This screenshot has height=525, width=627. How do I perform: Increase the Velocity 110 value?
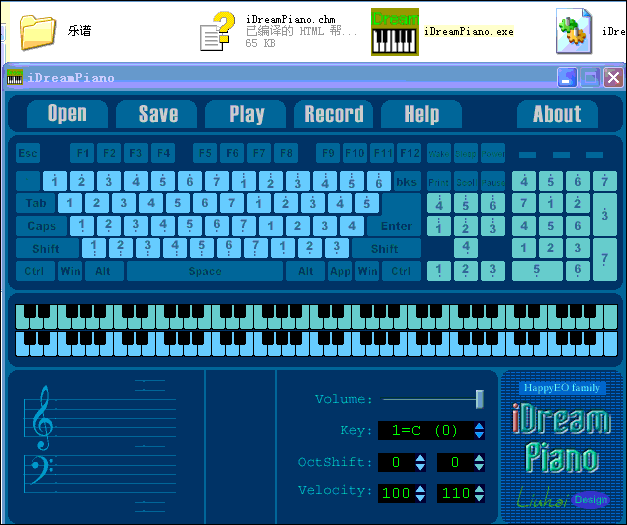tap(479, 489)
